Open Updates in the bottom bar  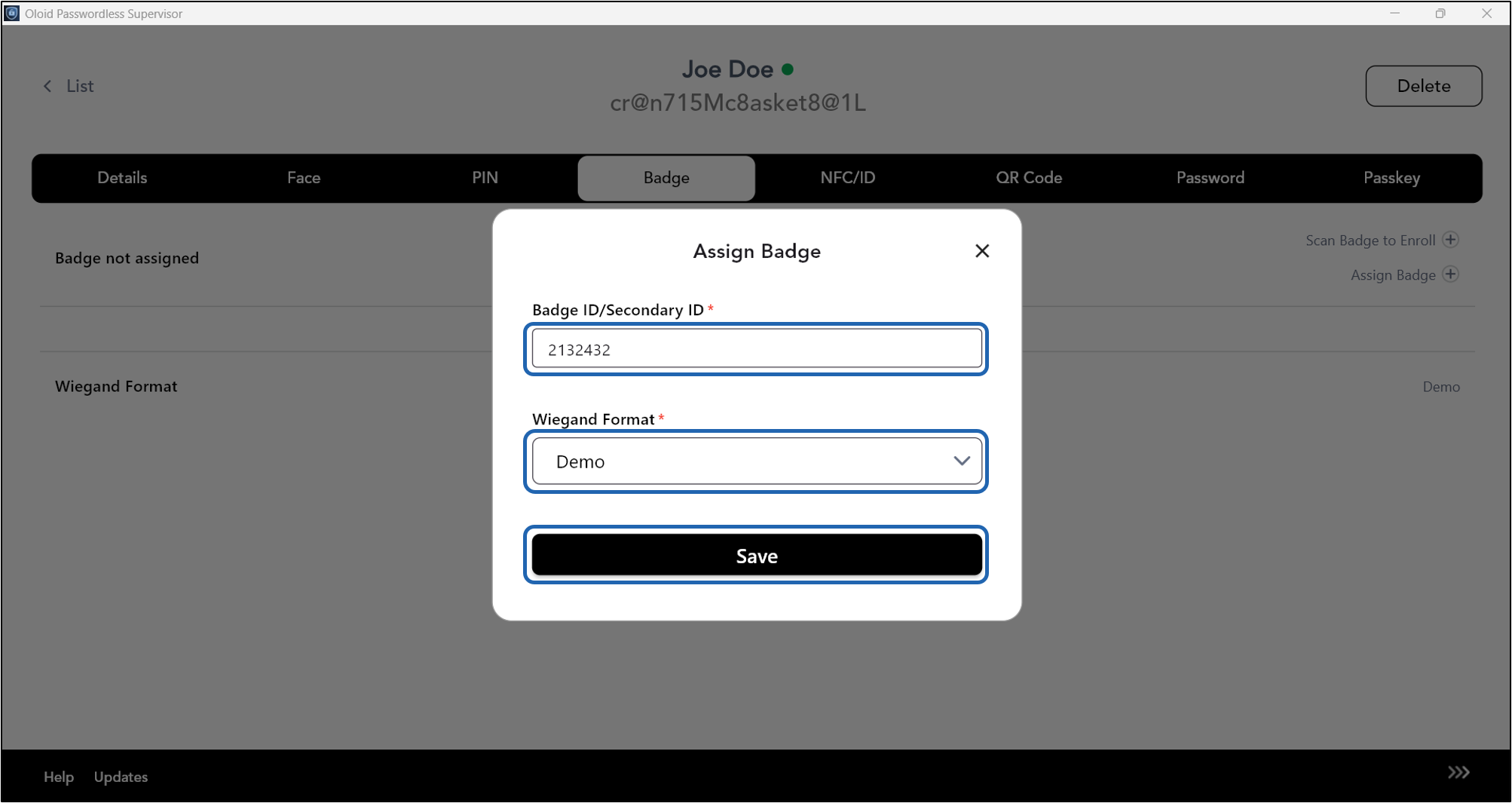click(121, 777)
